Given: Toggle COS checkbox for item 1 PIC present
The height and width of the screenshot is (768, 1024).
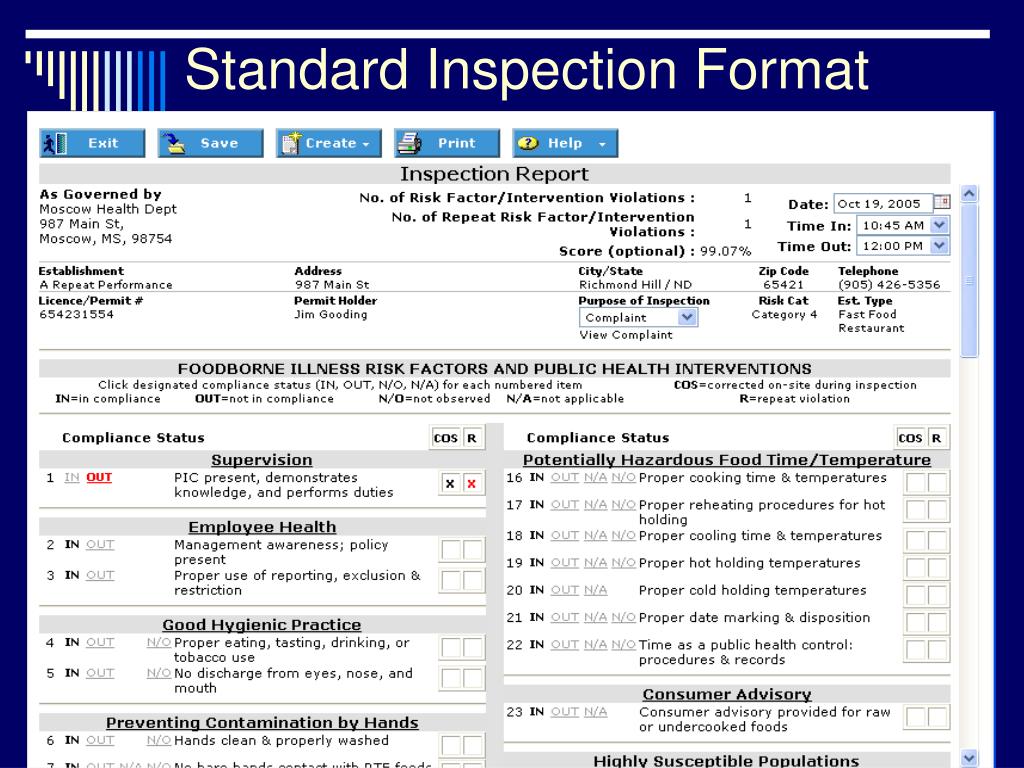Looking at the screenshot, I should click(450, 484).
